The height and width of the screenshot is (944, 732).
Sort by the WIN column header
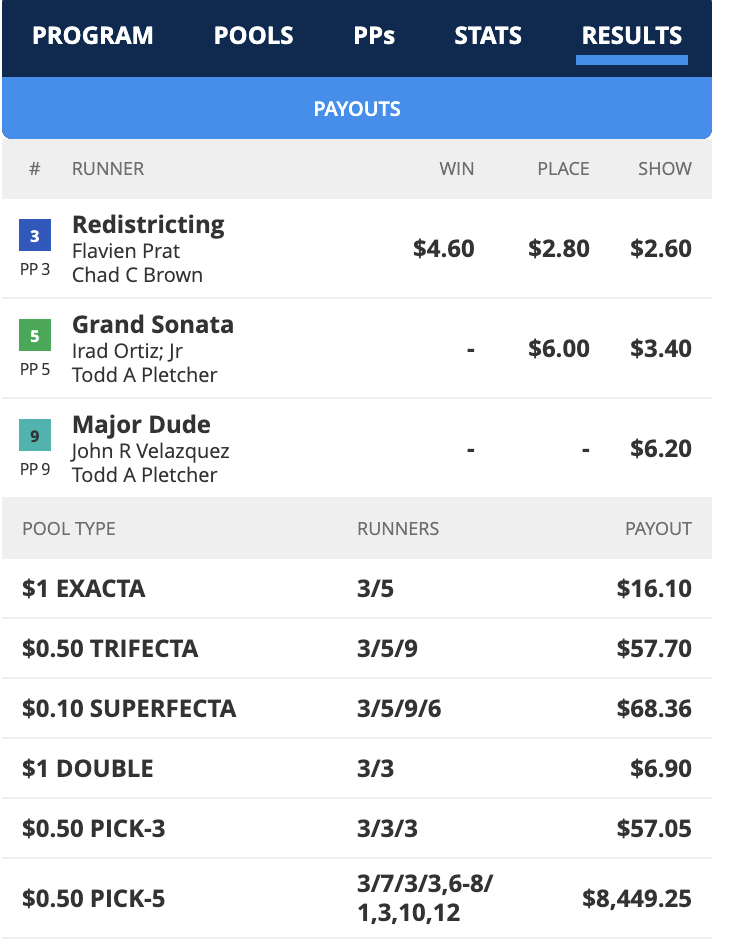(457, 169)
